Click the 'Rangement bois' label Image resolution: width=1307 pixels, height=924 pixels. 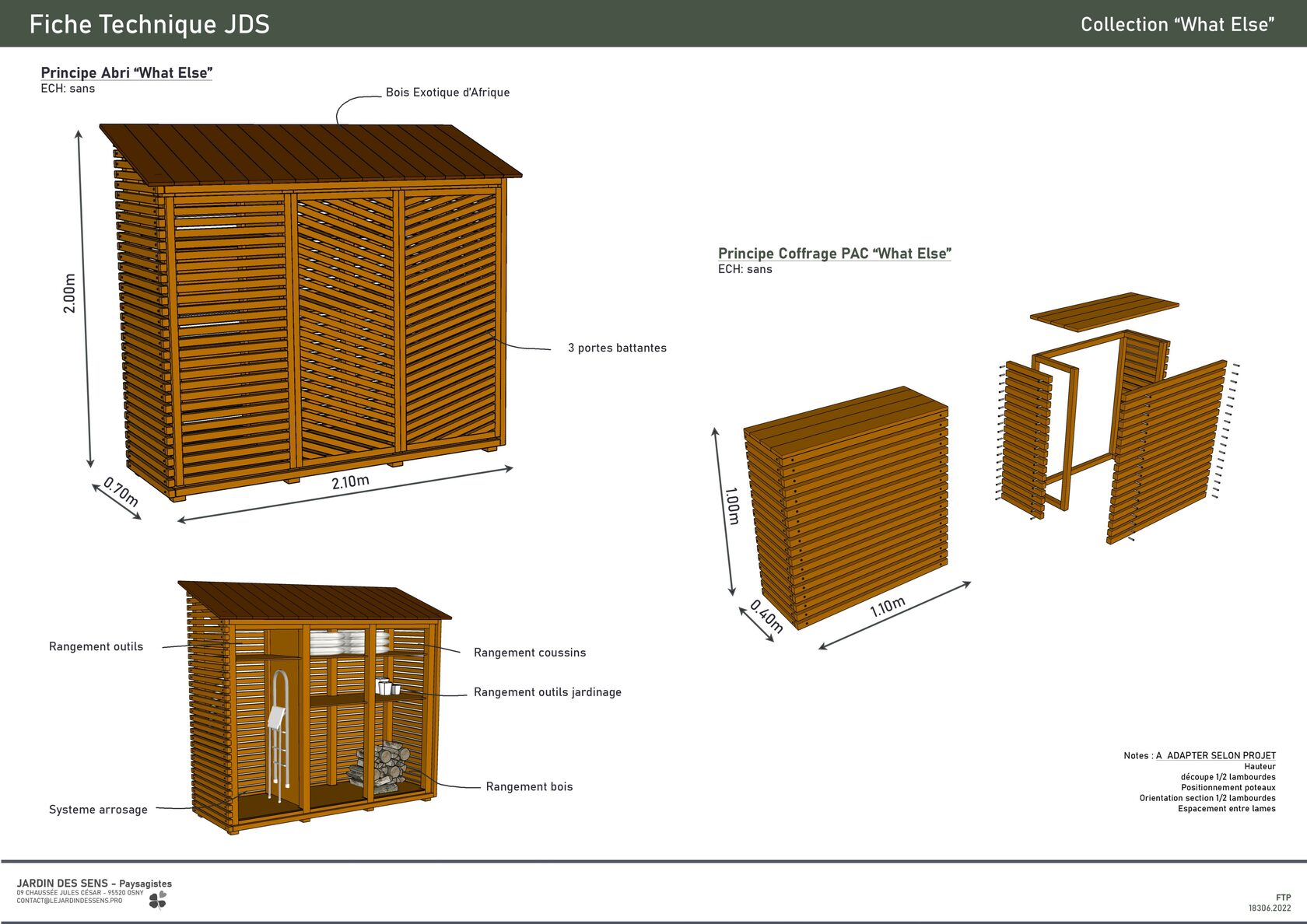[x=529, y=787]
